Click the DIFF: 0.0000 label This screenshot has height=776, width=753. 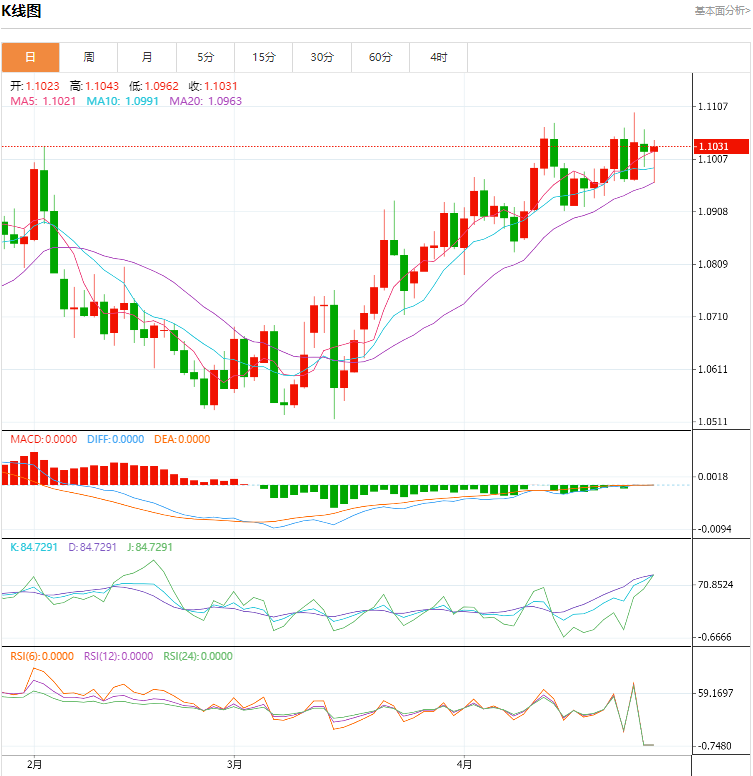pos(115,439)
